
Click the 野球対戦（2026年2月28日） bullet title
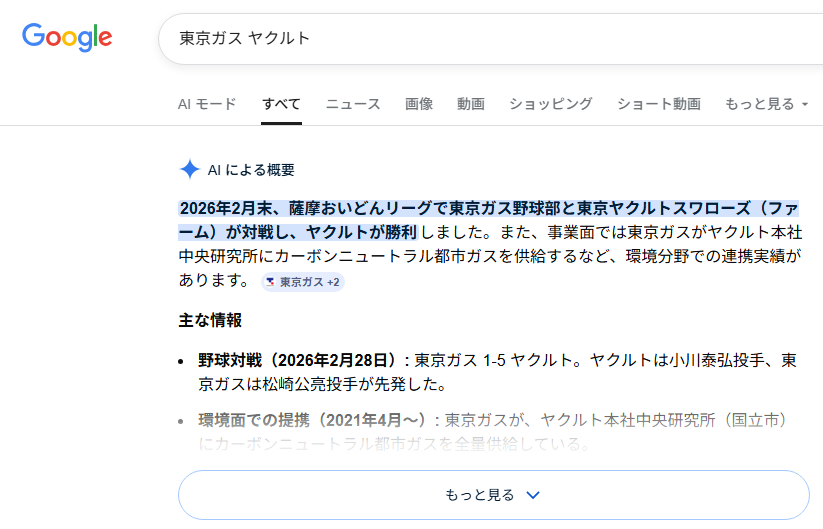coord(301,360)
